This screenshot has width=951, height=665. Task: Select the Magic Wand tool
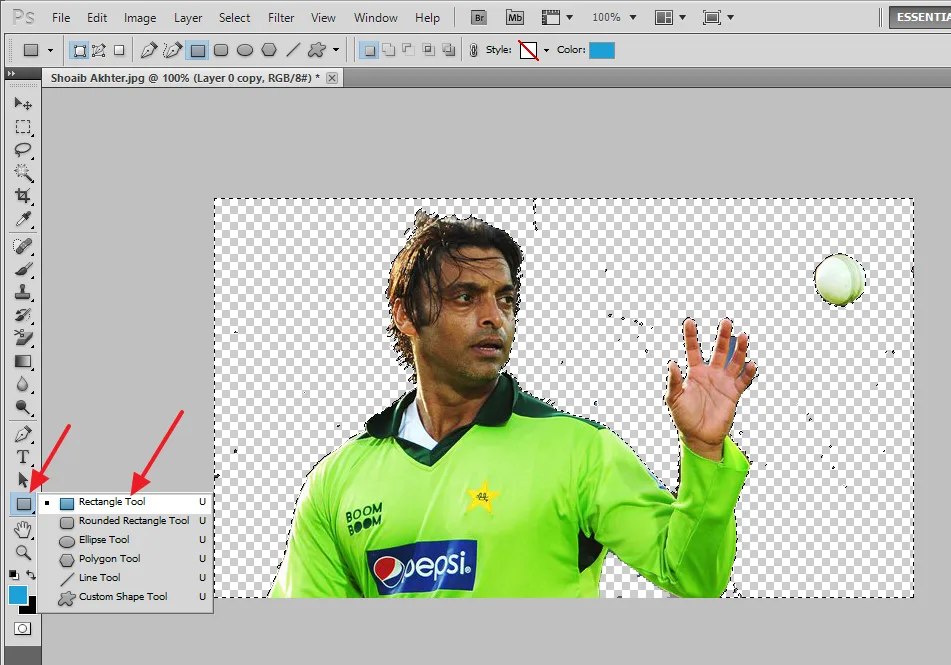coord(23,172)
